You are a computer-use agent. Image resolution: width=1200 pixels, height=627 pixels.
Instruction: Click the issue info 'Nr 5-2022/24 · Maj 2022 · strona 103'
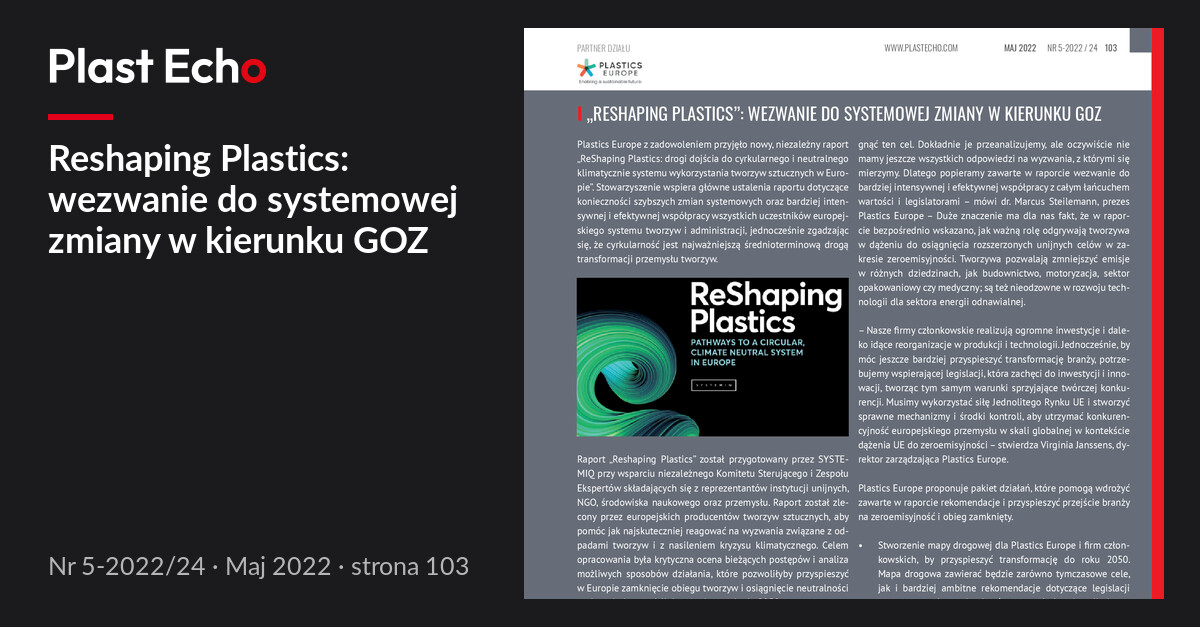point(258,566)
